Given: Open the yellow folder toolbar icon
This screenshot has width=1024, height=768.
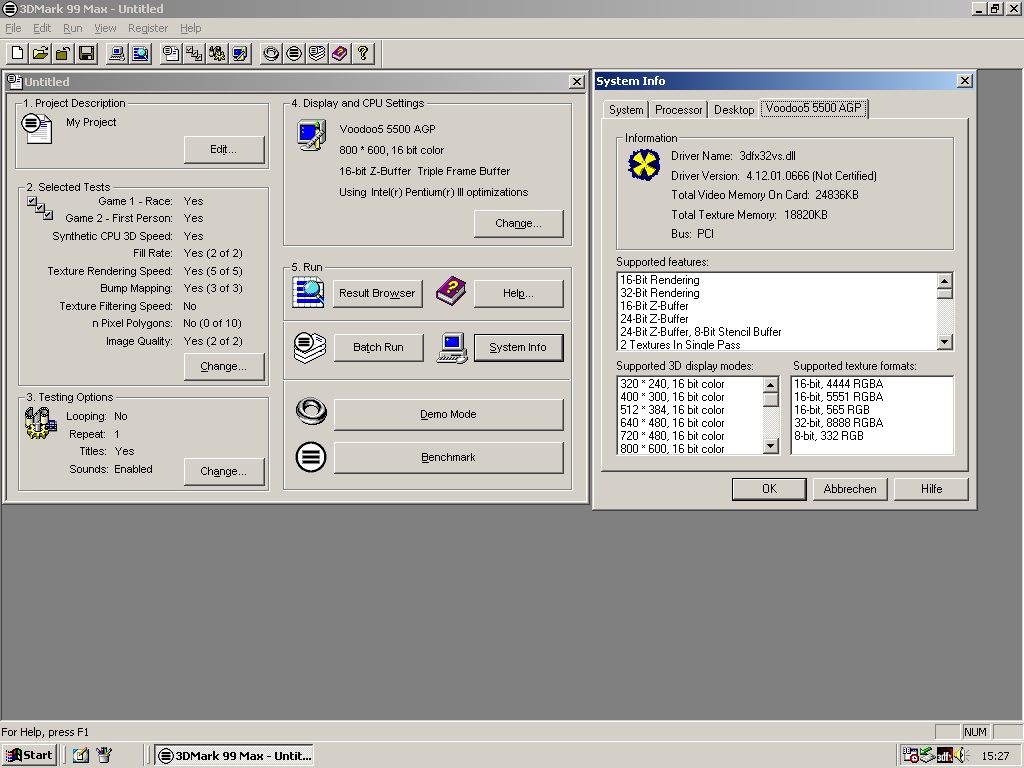Looking at the screenshot, I should tap(40, 53).
